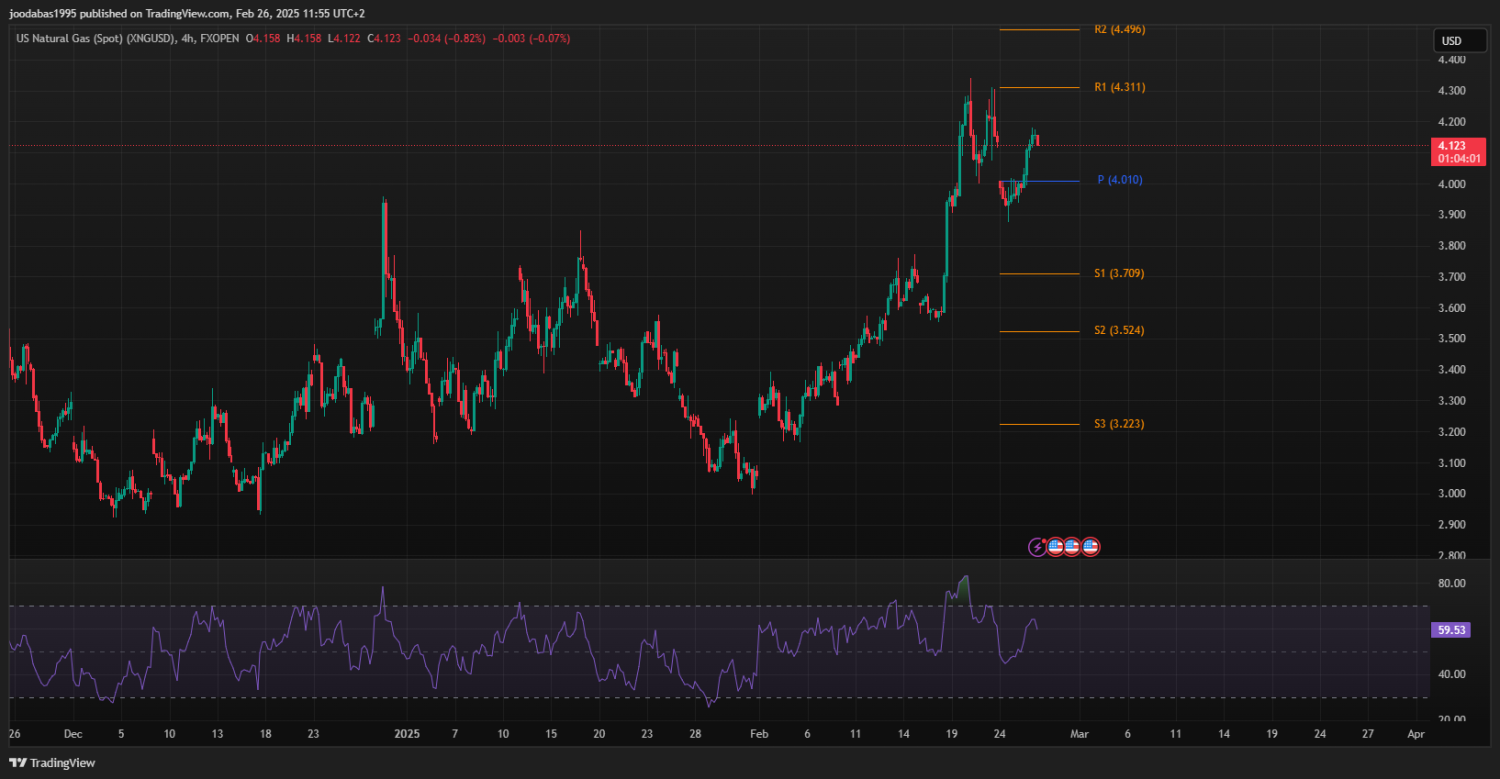1500x779 pixels.
Task: Select the purple 59.53 RSI value label
Action: click(x=1450, y=630)
